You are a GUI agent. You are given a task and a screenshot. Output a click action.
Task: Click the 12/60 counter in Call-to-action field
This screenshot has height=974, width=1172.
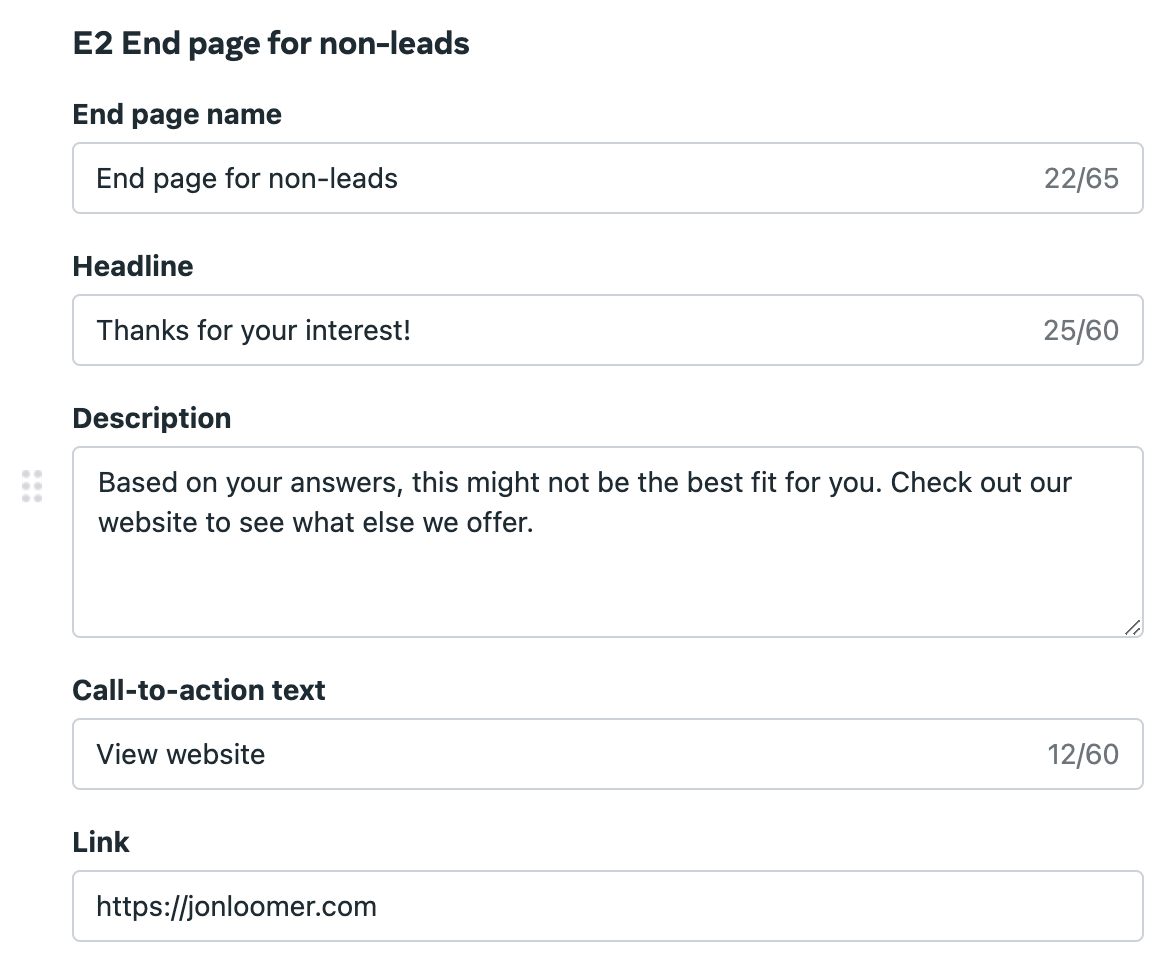click(x=1082, y=754)
